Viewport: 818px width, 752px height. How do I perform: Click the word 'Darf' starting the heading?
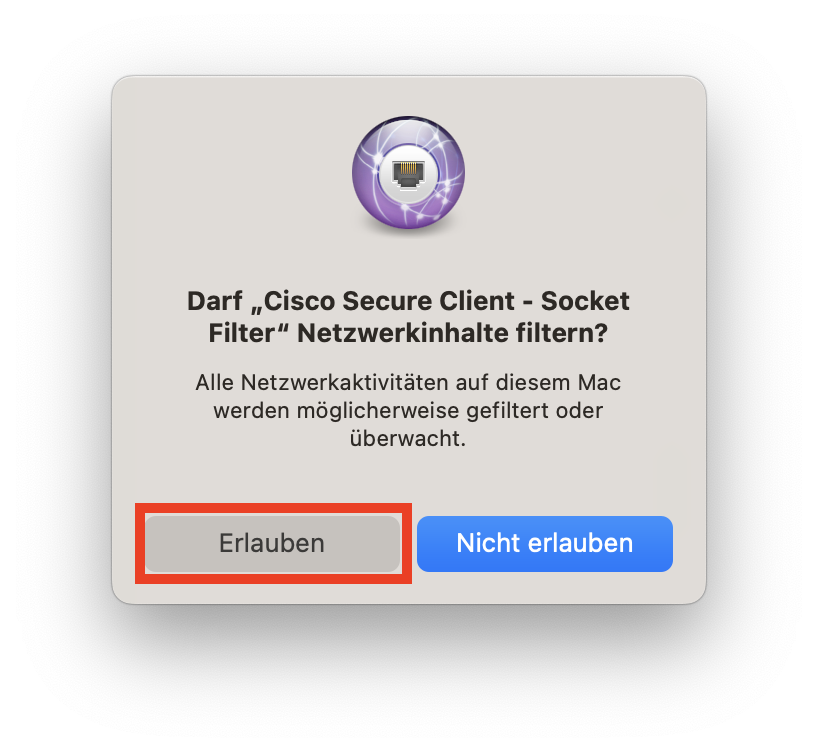pyautogui.click(x=215, y=301)
